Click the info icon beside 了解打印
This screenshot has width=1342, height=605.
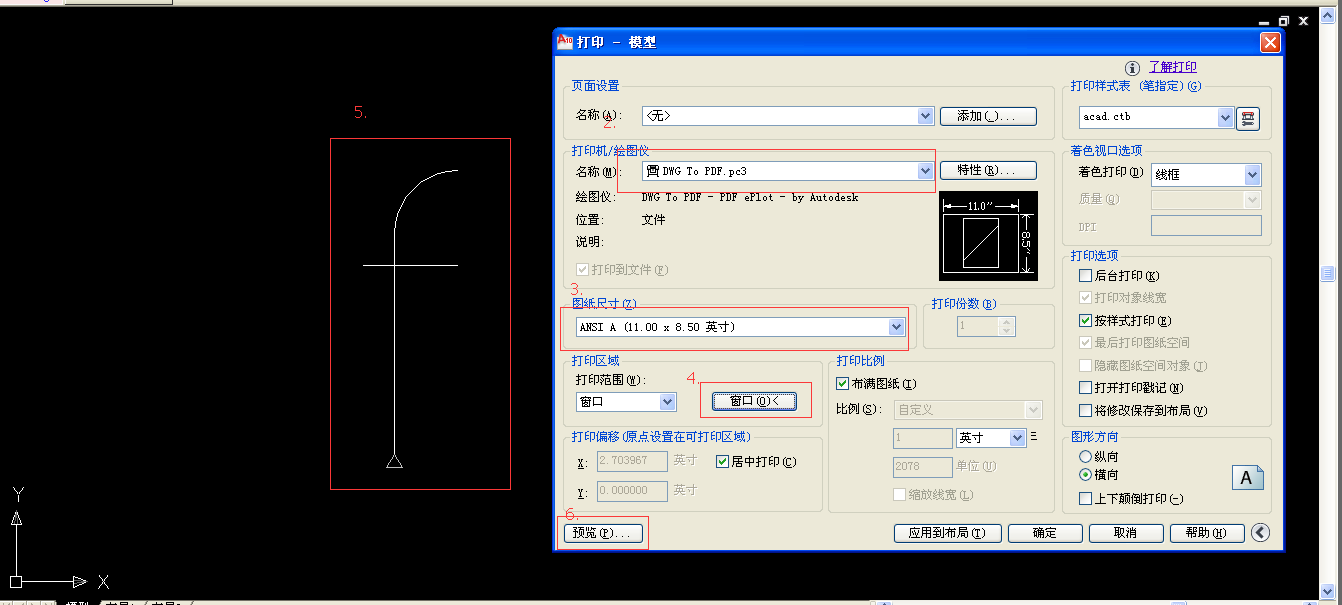[x=1133, y=67]
